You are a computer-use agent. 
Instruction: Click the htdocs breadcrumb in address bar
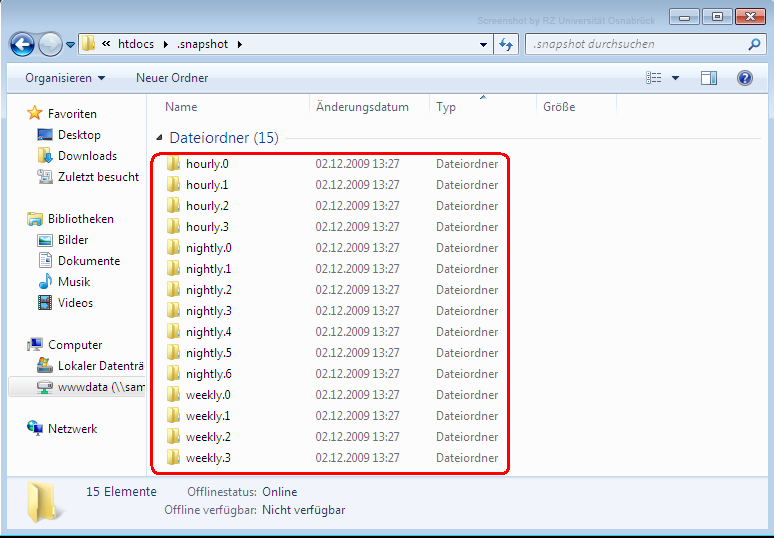(x=138, y=44)
